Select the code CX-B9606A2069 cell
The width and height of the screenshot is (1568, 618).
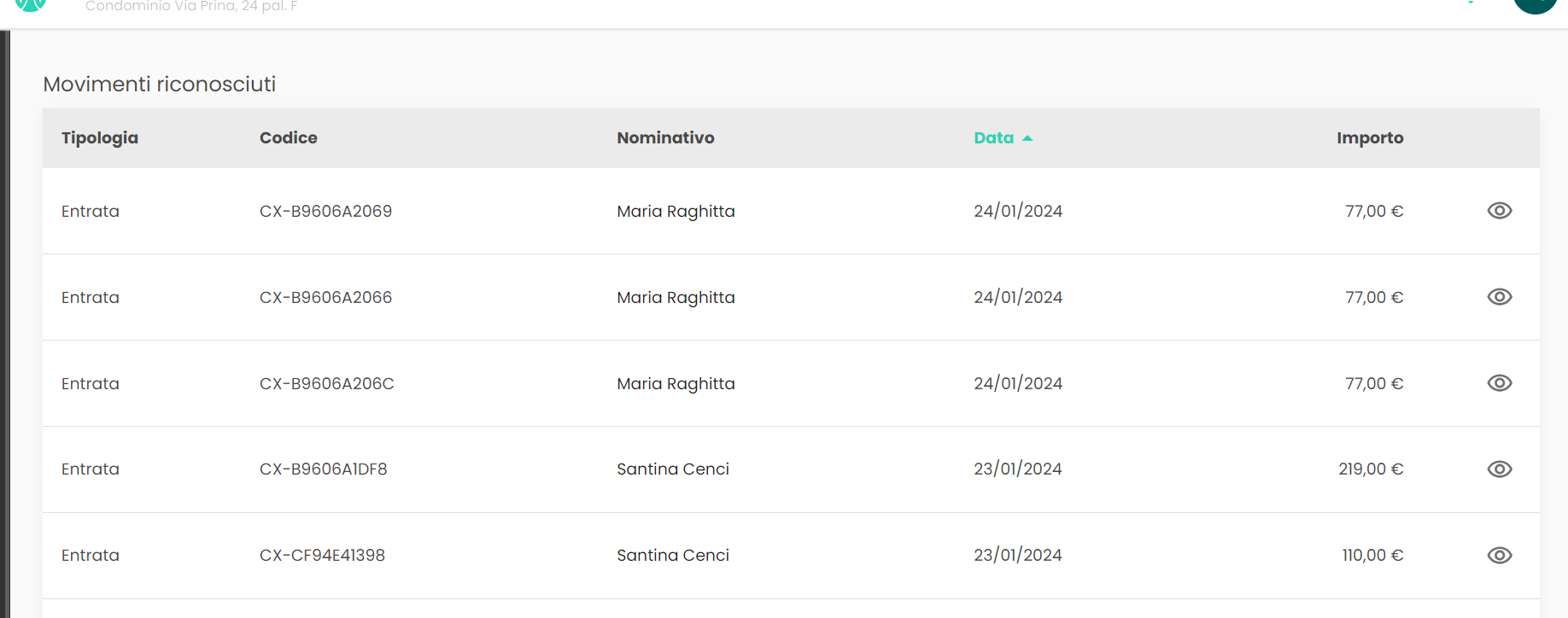pyautogui.click(x=325, y=212)
